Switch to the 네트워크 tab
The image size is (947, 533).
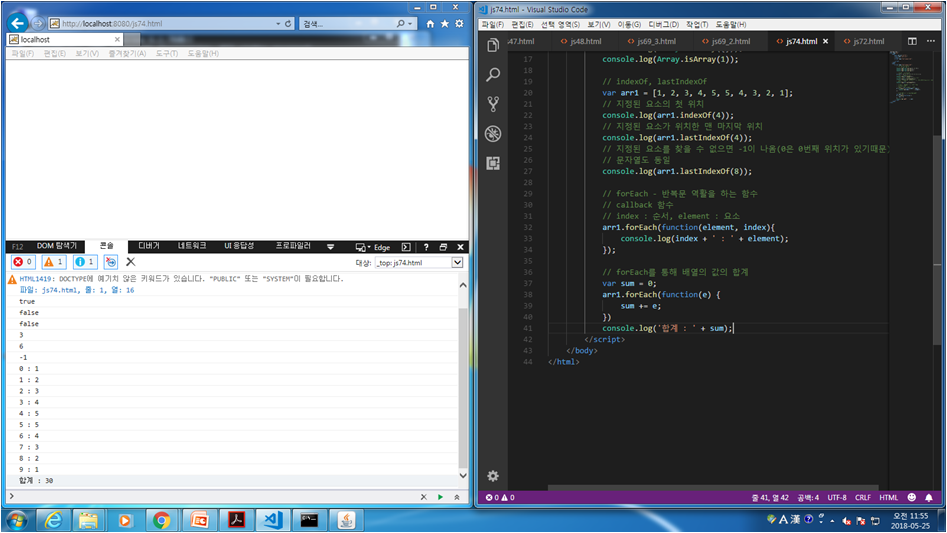[191, 246]
